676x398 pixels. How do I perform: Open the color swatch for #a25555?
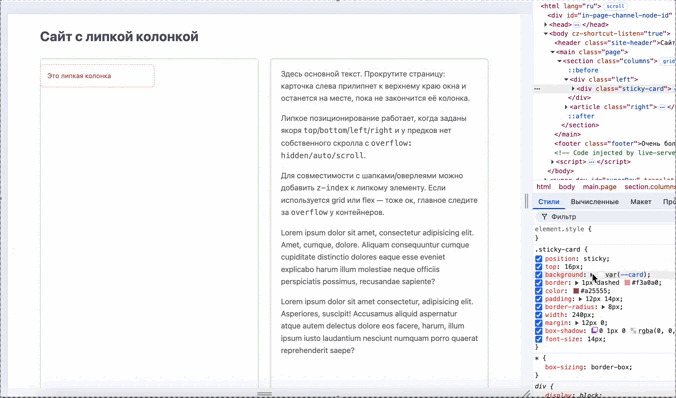576,291
